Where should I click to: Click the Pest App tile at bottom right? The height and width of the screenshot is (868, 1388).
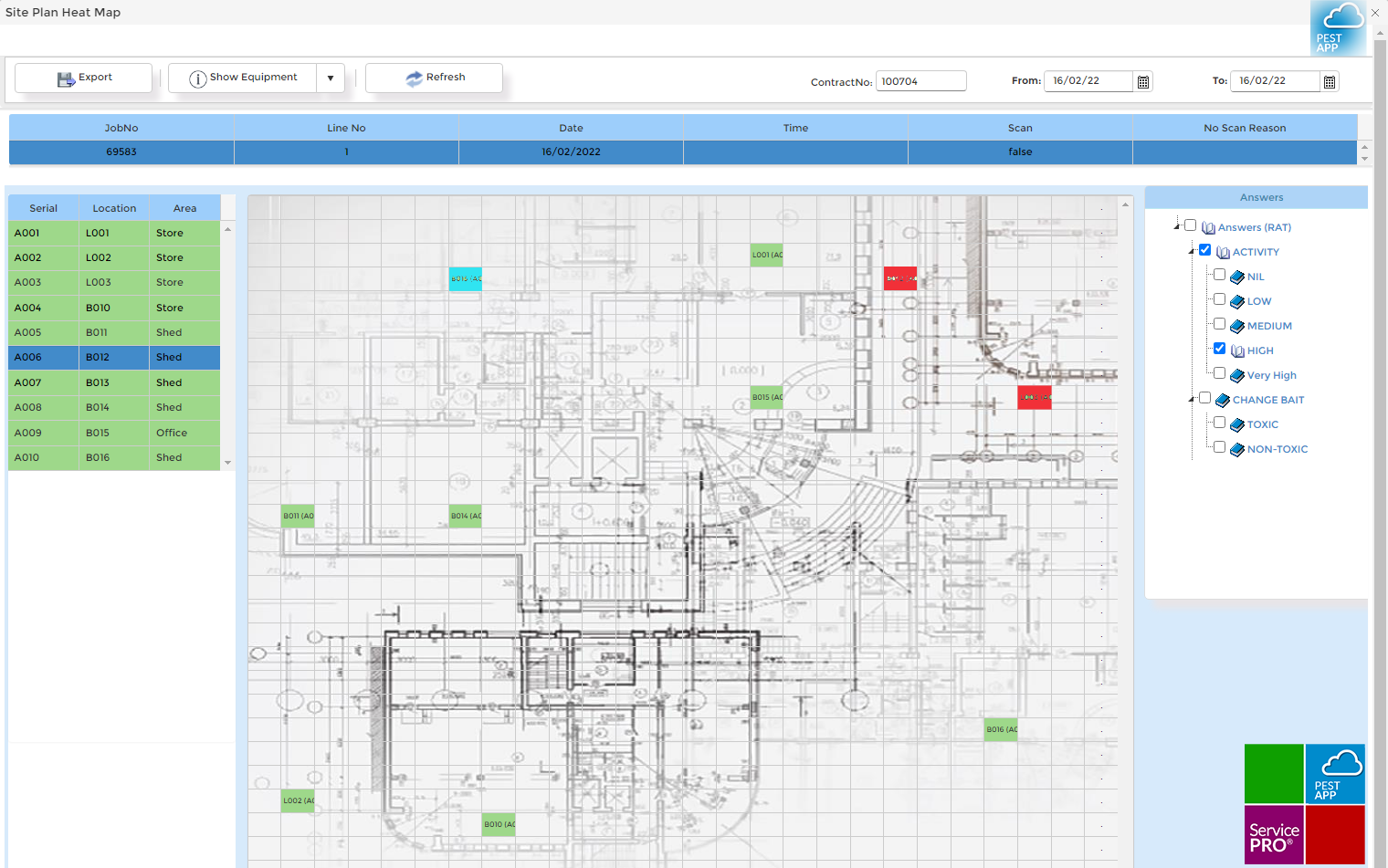pos(1335,773)
